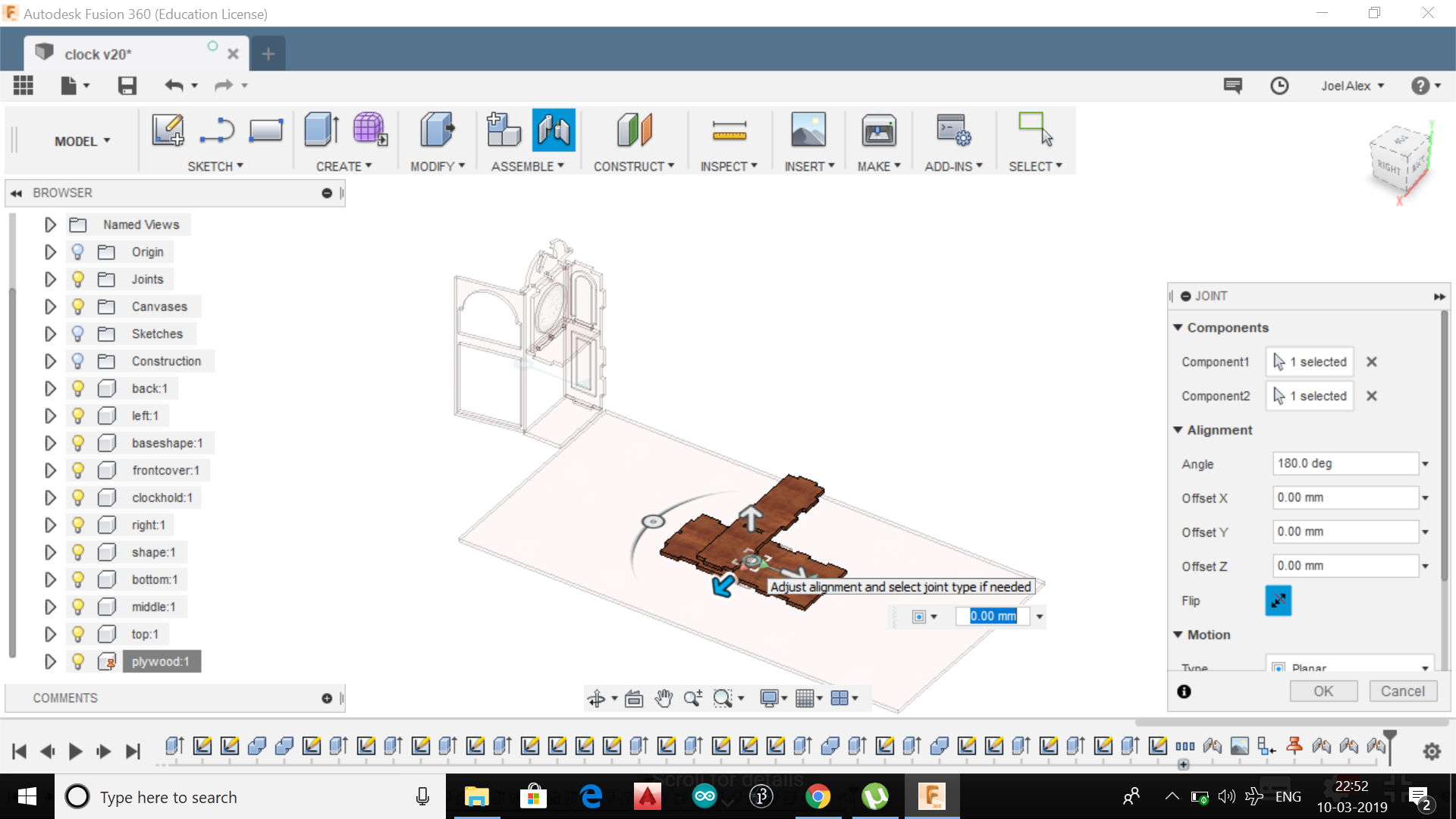Image resolution: width=1456 pixels, height=819 pixels.
Task: Toggle visibility of the back:1 component
Action: (x=77, y=388)
